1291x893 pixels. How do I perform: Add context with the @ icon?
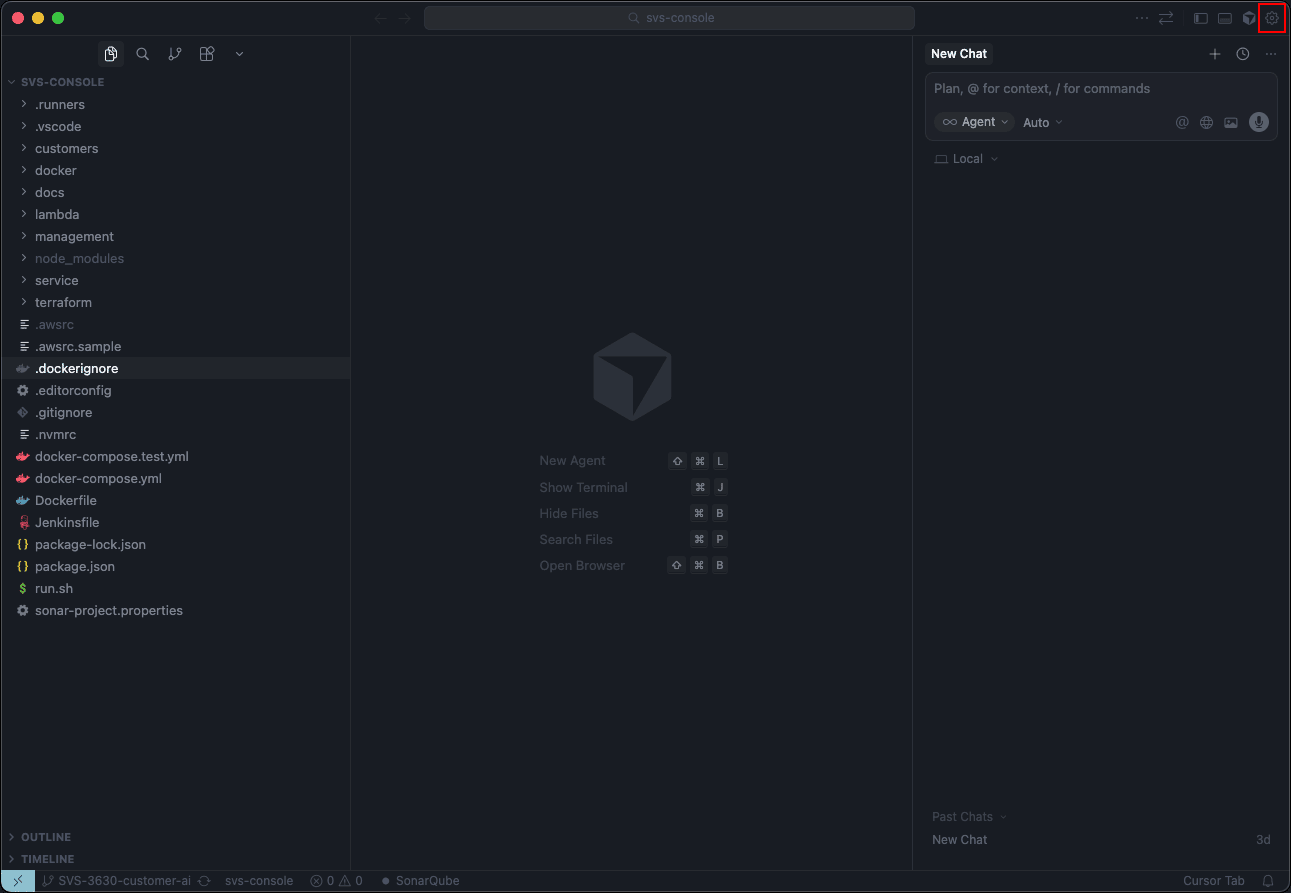pyautogui.click(x=1182, y=122)
